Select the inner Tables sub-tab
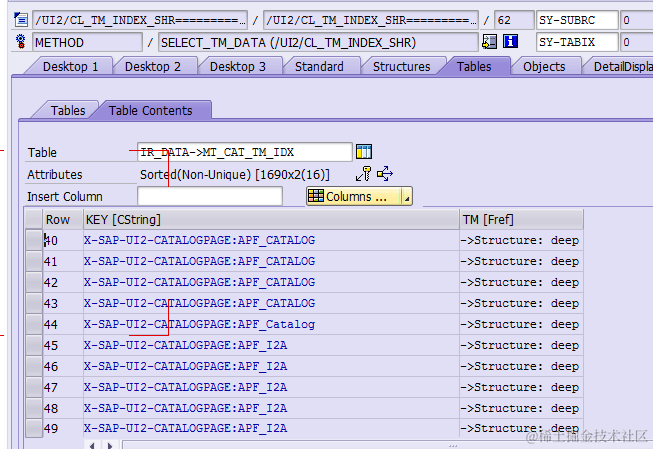 68,110
